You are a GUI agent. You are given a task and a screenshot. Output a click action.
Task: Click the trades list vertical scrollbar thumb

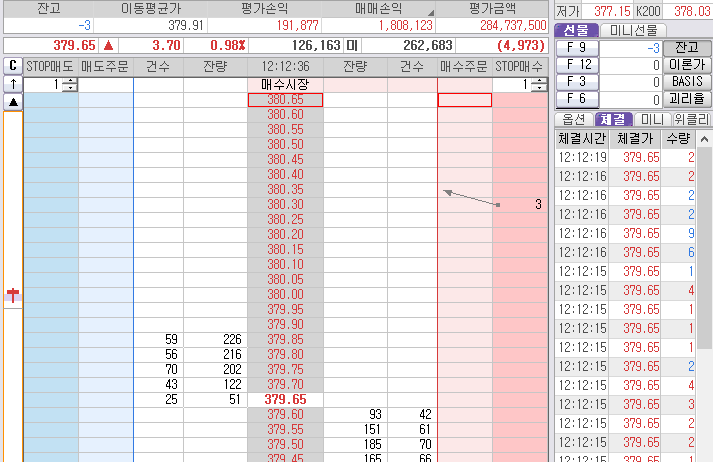[704, 248]
